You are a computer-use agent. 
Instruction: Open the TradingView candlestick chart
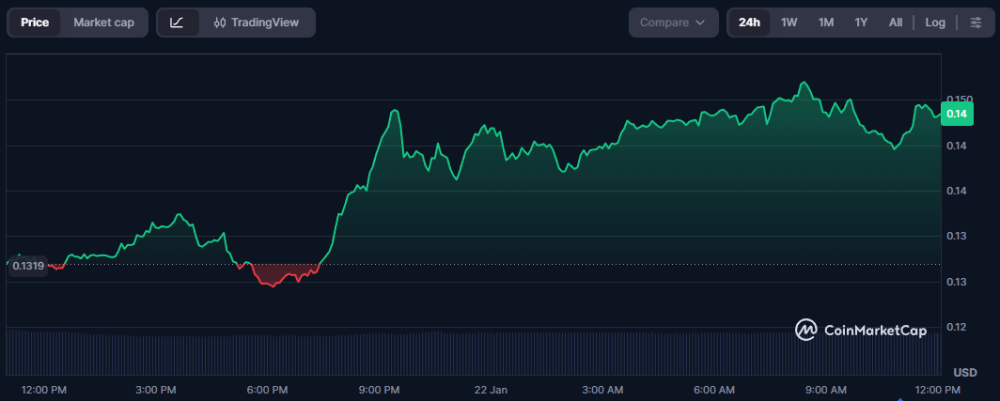(256, 22)
